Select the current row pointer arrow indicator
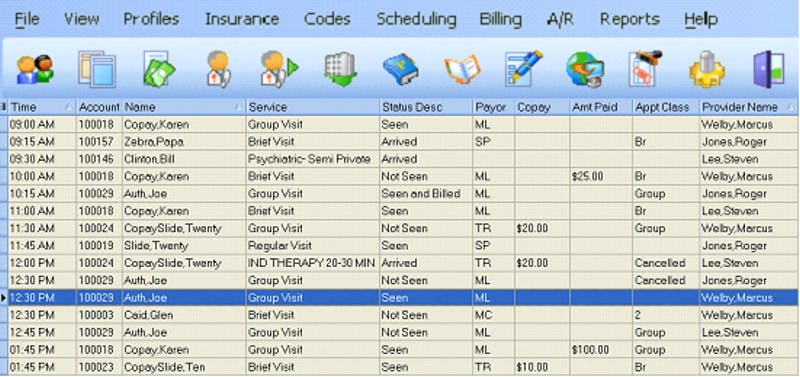 pyautogui.click(x=4, y=298)
